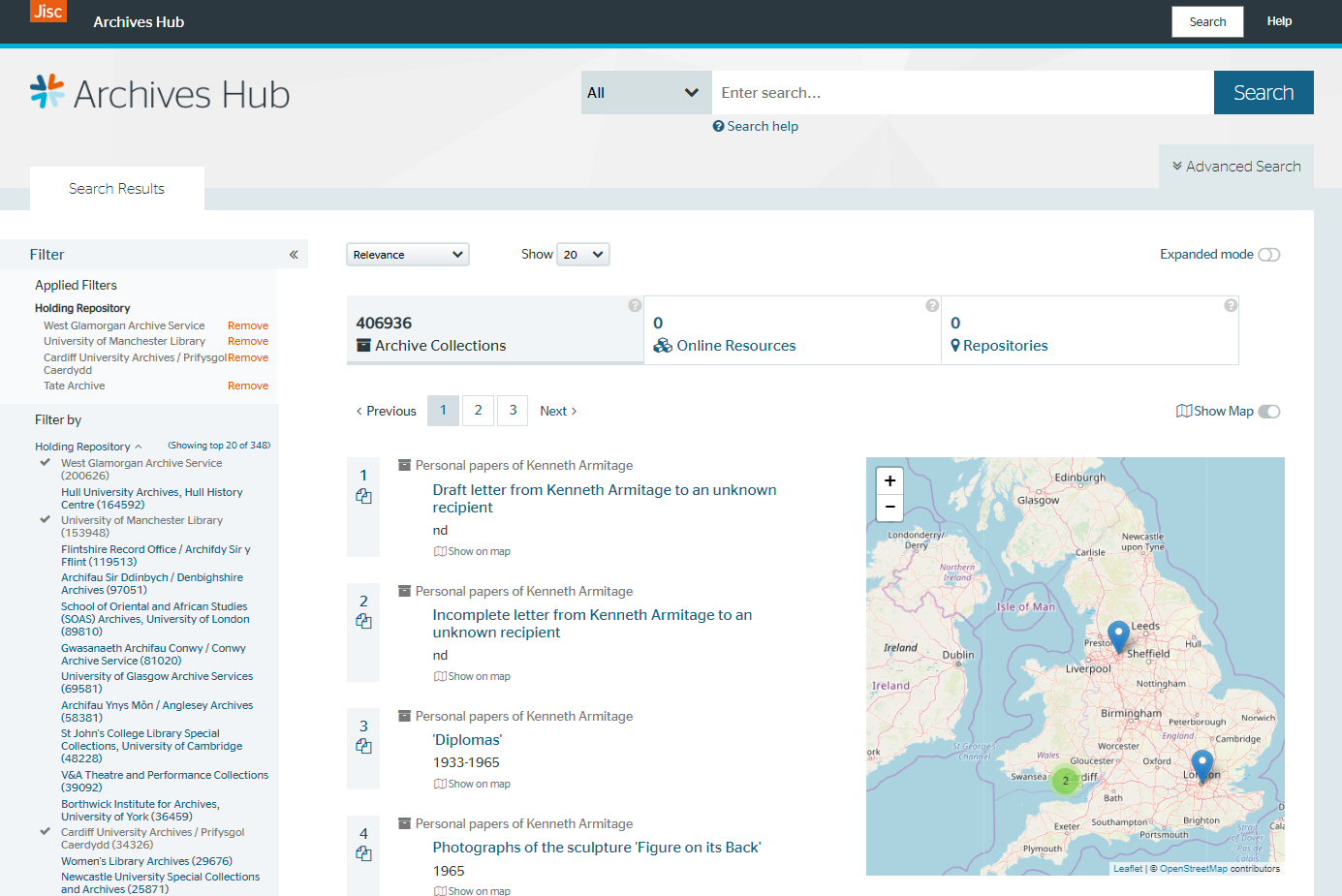Select Women's Library Archives filter

click(x=146, y=861)
